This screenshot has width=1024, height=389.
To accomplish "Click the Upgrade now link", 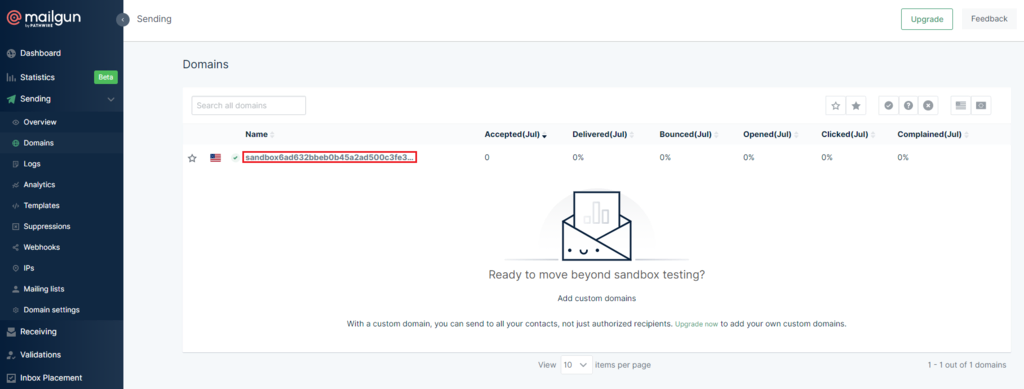I will [696, 324].
